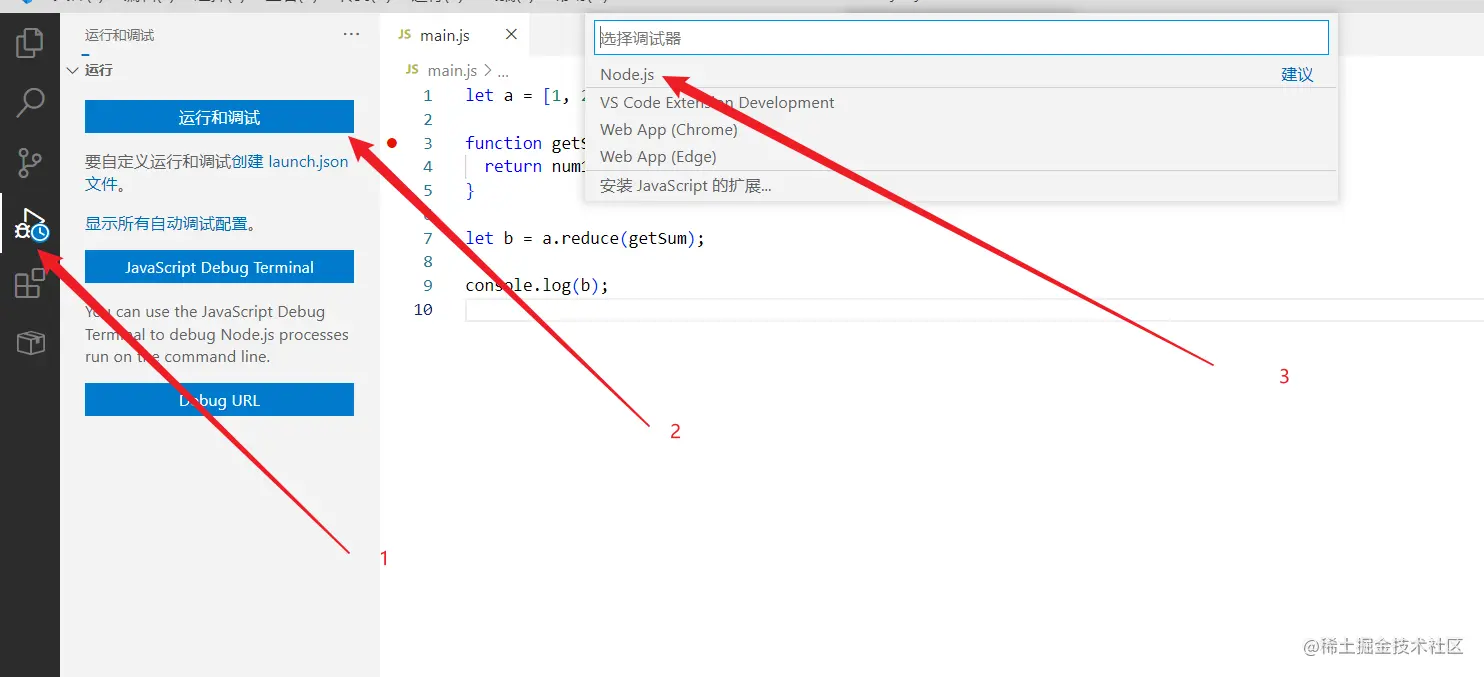This screenshot has height=677, width=1484.
Task: Click the JS file icon on main.js tab
Action: click(405, 35)
